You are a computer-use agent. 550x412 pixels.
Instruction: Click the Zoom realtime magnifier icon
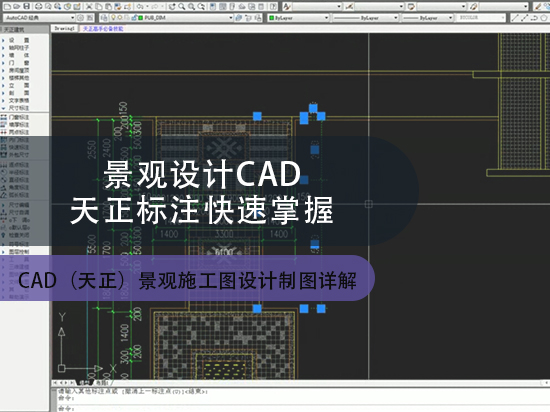coord(182,6)
